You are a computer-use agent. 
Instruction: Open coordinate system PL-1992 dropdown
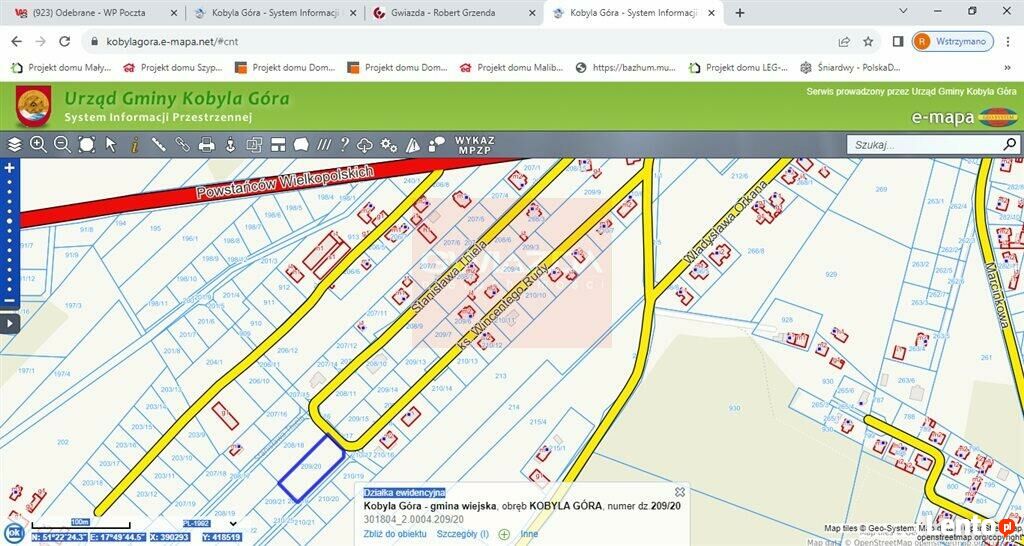(x=233, y=523)
